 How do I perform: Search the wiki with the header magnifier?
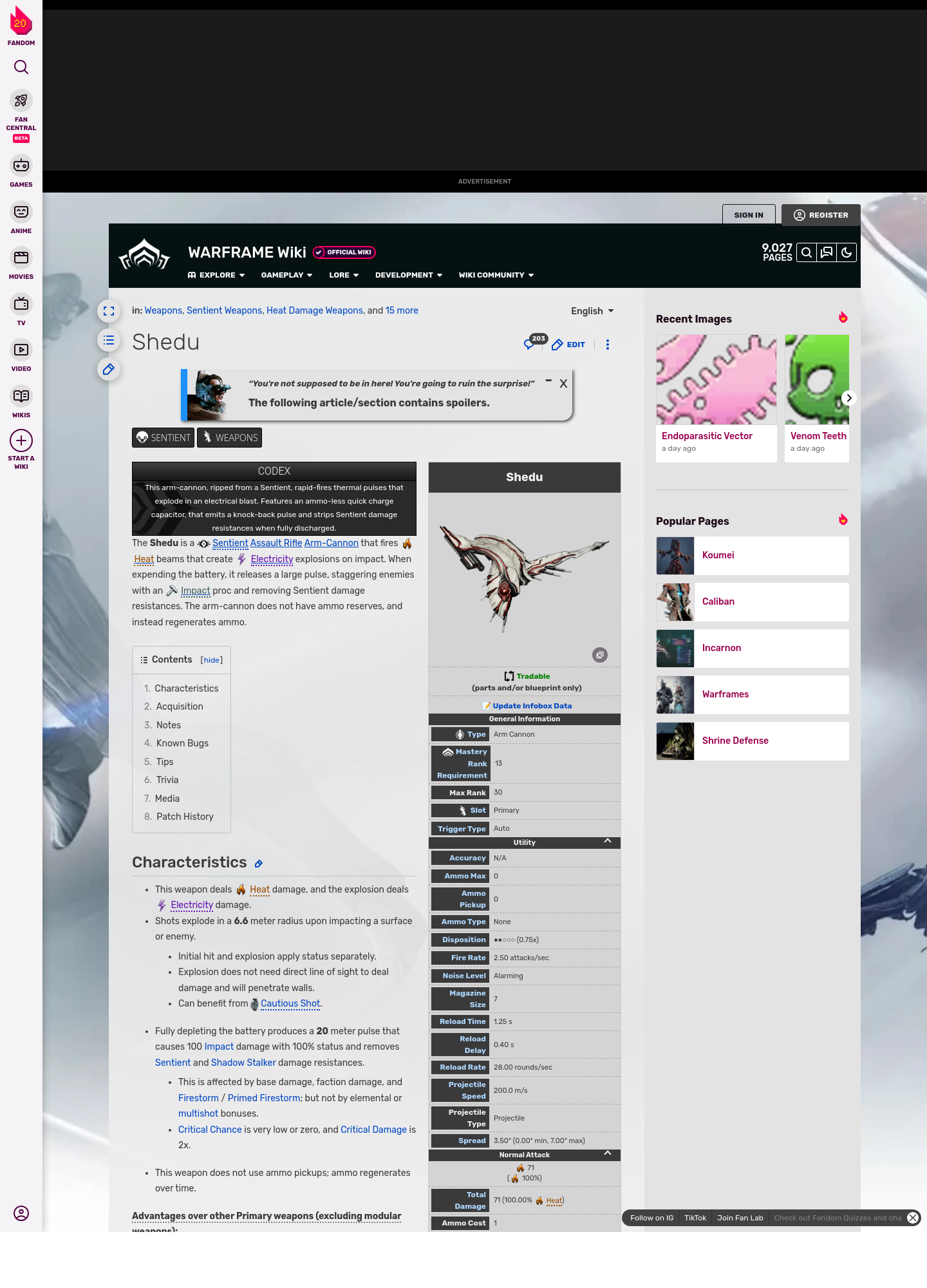pyautogui.click(x=807, y=252)
